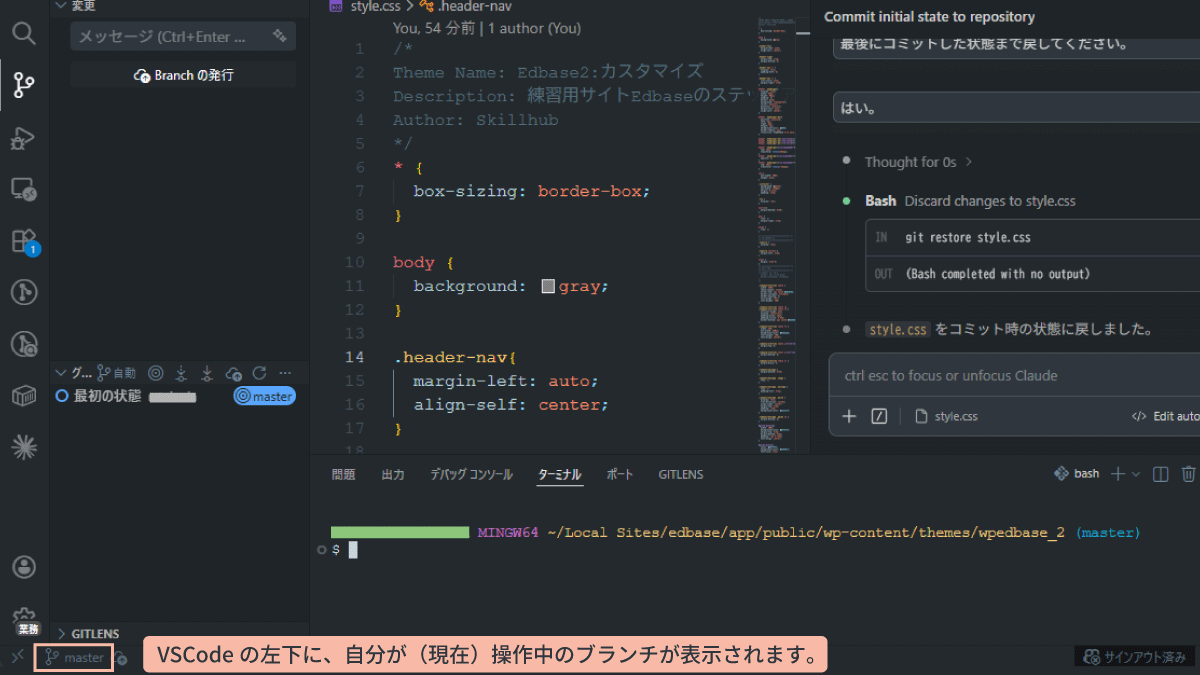Click master branch in the status bar
The height and width of the screenshot is (675, 1200).
click(74, 658)
